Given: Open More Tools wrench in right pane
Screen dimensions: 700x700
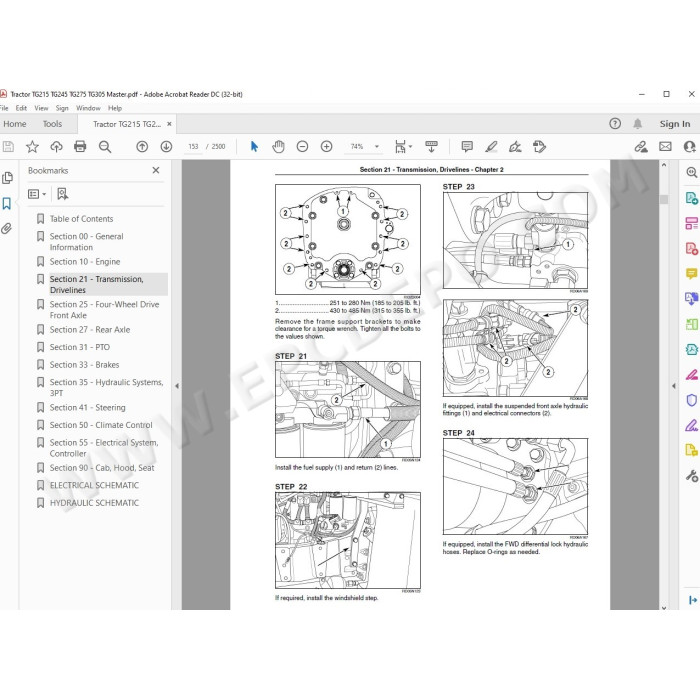Looking at the screenshot, I should (x=692, y=476).
